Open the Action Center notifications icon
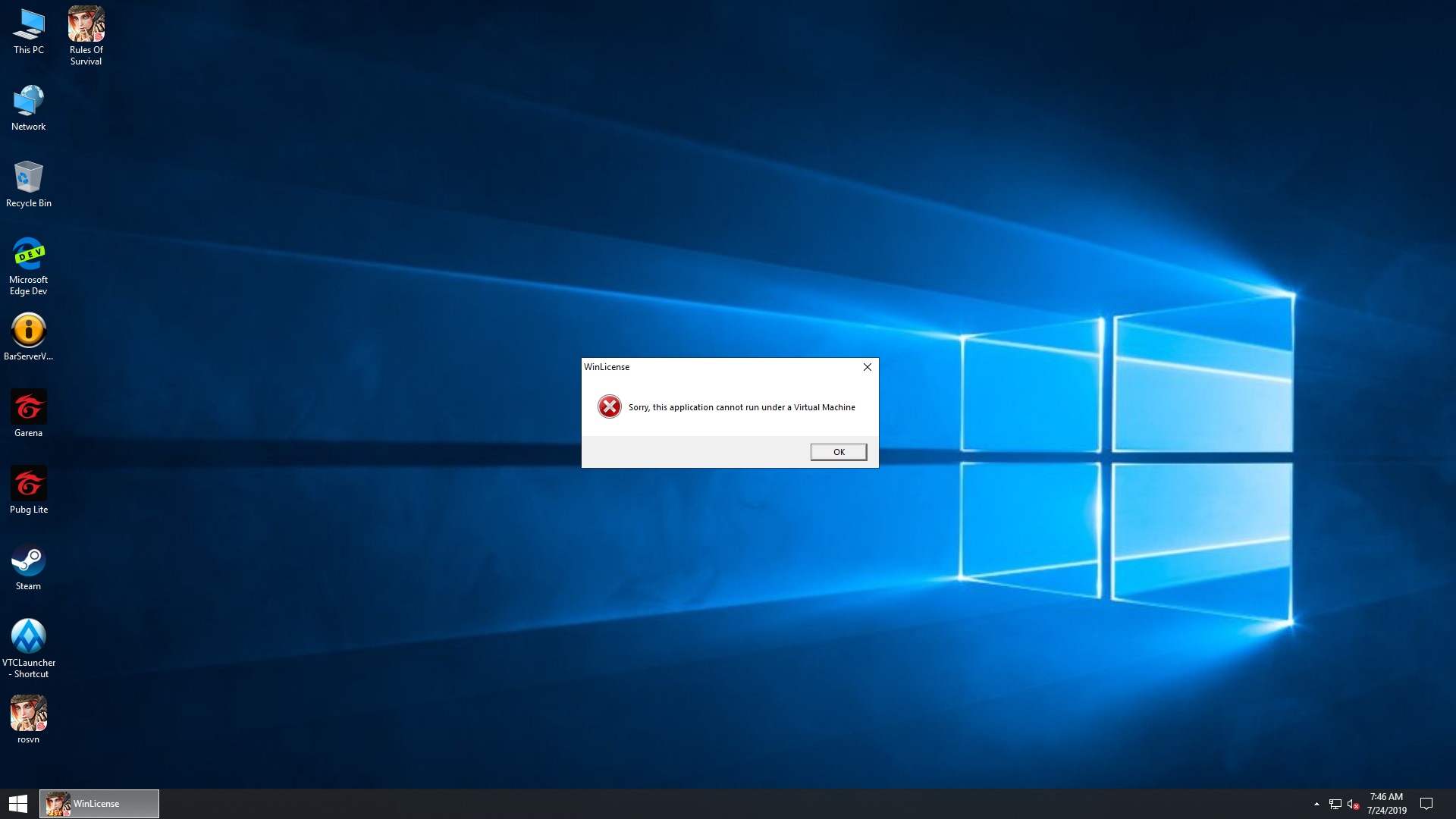This screenshot has height=819, width=1456. tap(1426, 804)
